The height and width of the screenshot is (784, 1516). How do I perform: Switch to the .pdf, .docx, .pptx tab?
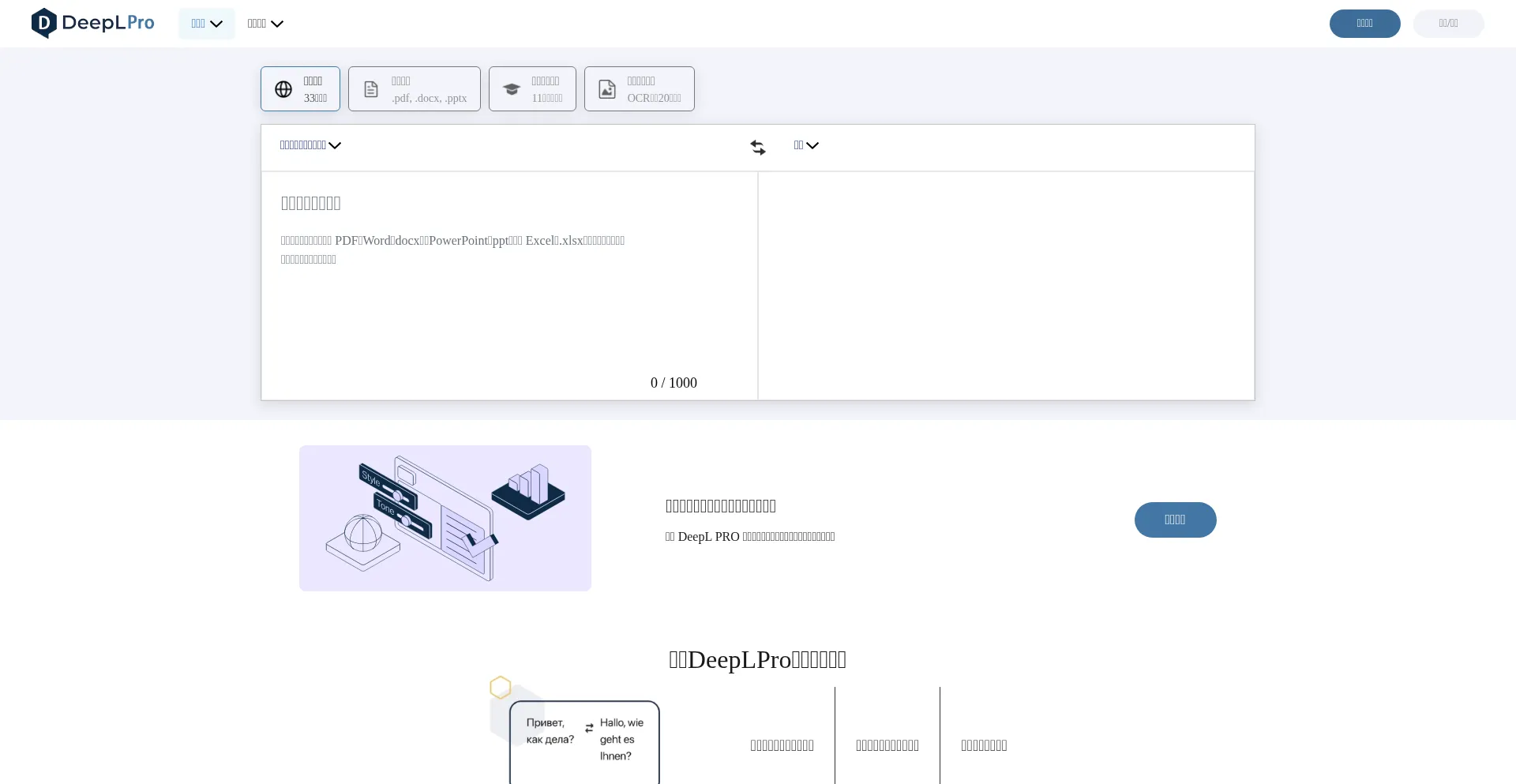point(415,89)
